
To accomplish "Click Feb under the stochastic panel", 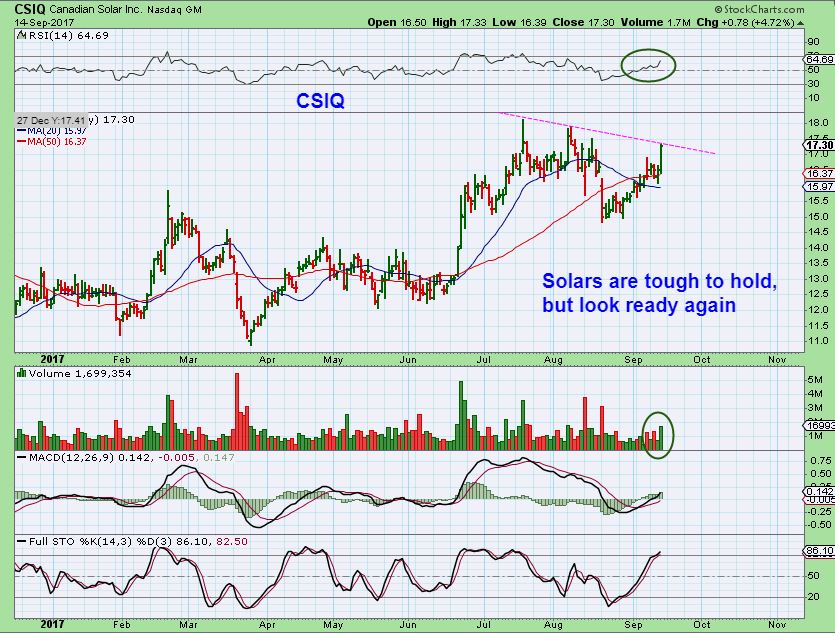I will point(121,624).
